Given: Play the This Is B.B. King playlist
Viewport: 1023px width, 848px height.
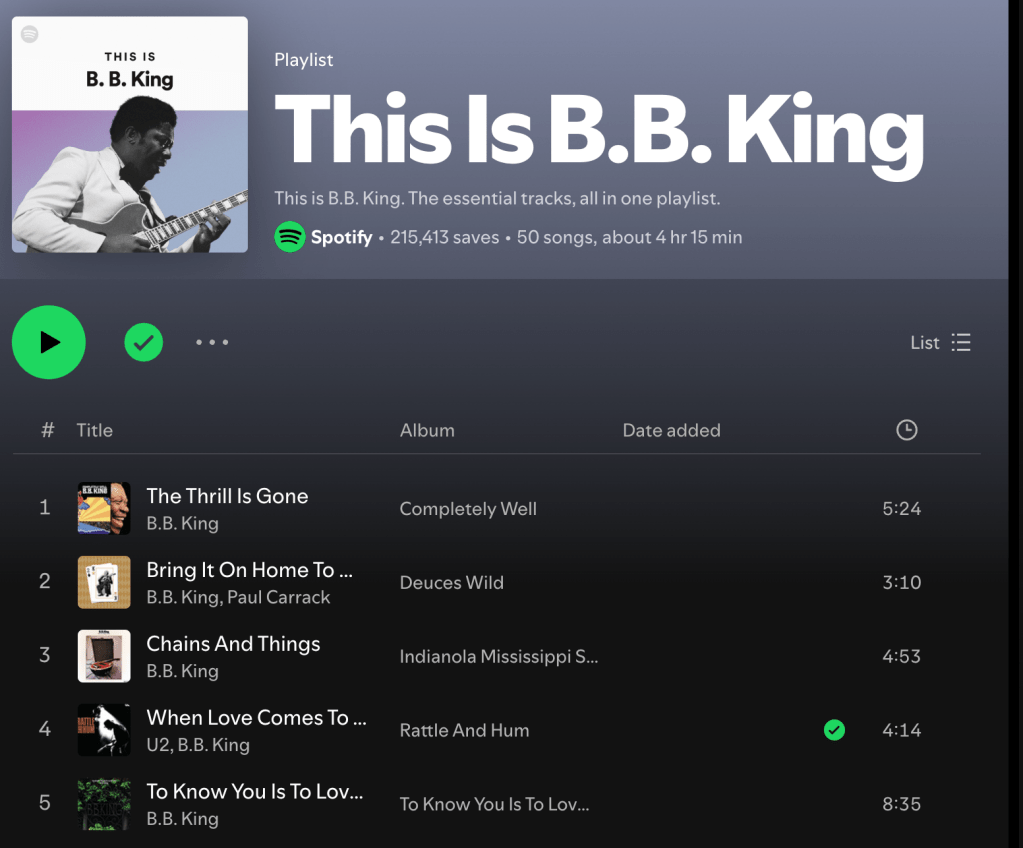Looking at the screenshot, I should coord(49,342).
